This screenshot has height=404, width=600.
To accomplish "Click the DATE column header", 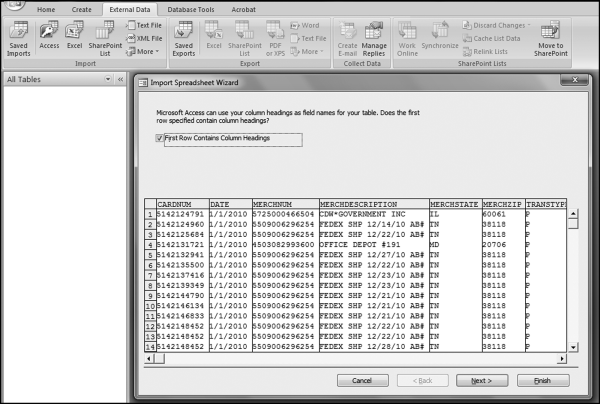I will [x=231, y=204].
